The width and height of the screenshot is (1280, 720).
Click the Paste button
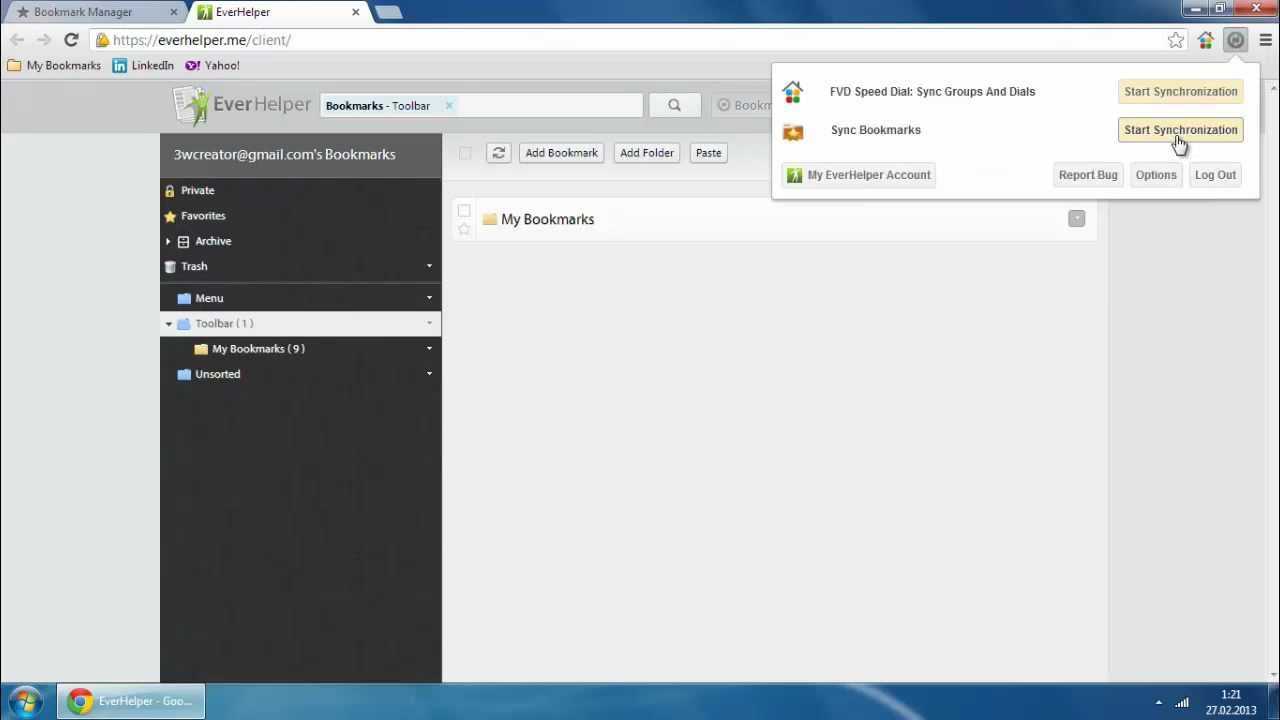click(708, 153)
